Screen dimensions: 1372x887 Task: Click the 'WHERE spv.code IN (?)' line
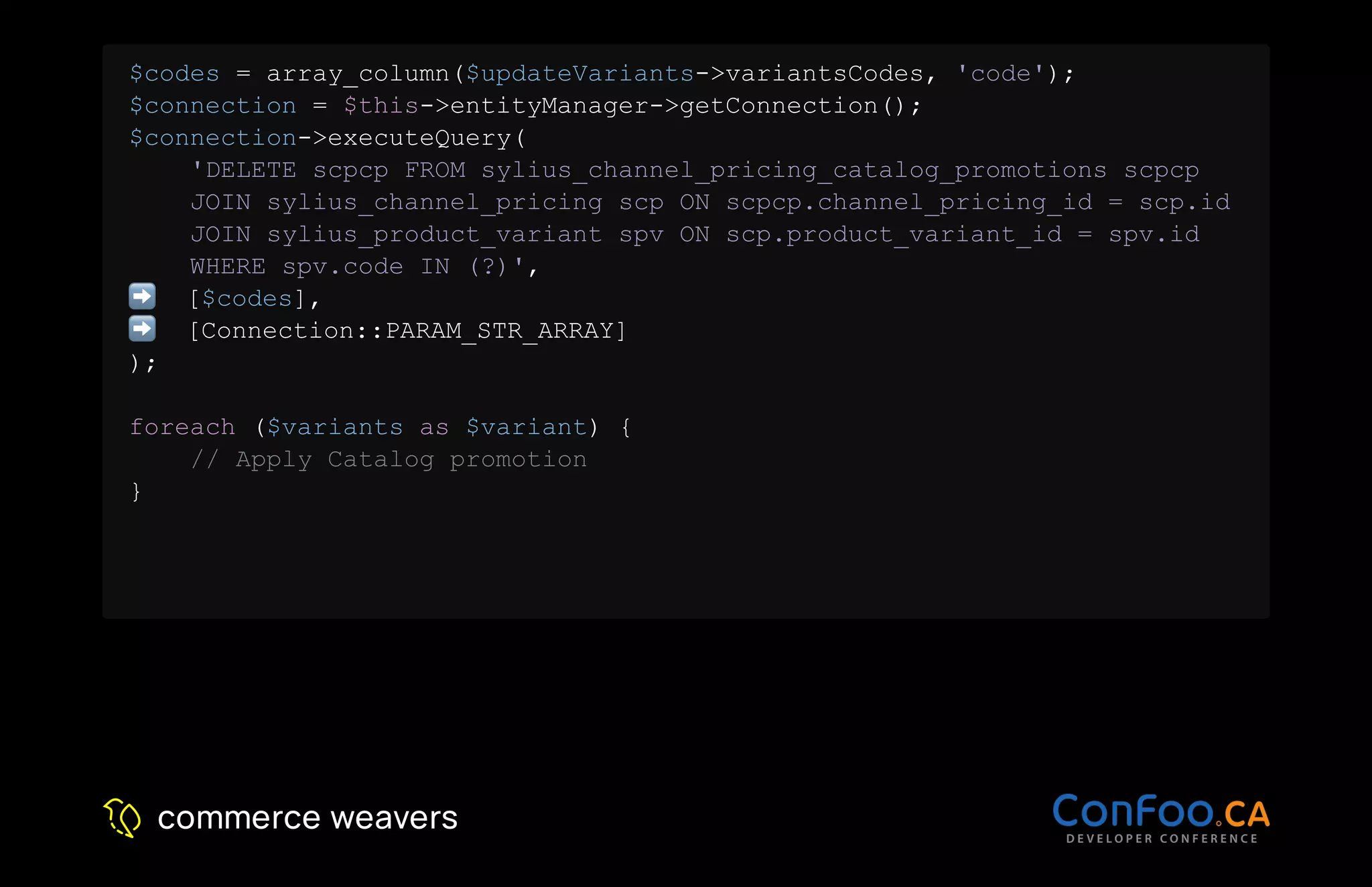[364, 267]
